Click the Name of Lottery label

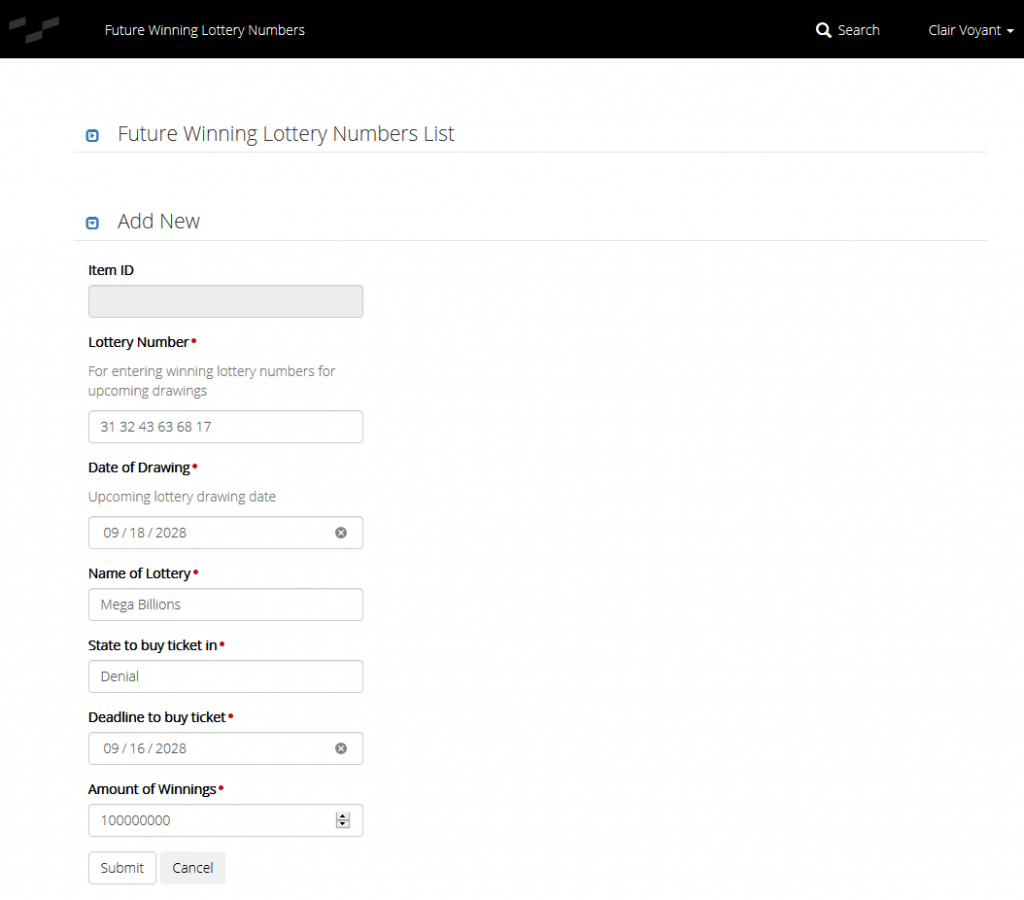click(x=139, y=573)
